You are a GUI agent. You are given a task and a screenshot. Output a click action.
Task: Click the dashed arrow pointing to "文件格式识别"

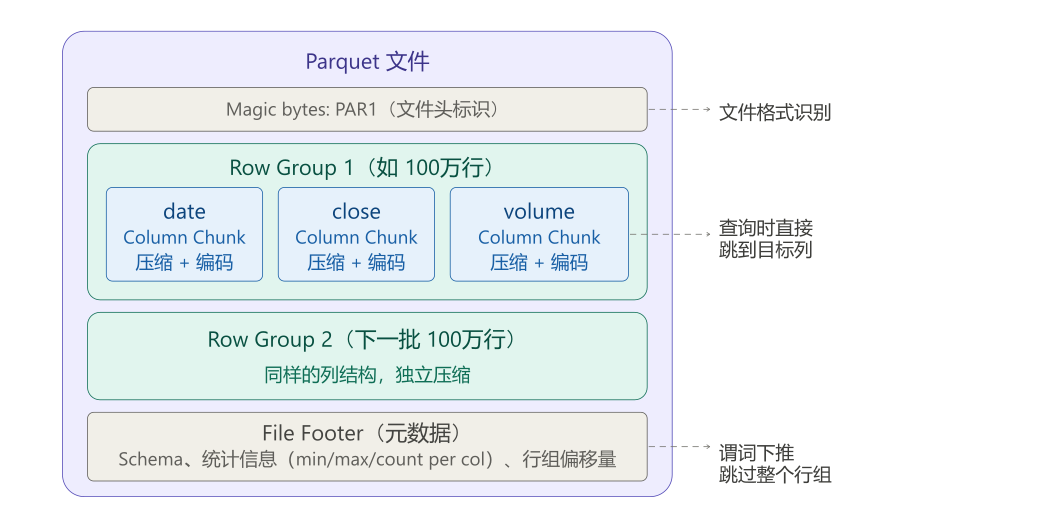(x=680, y=109)
